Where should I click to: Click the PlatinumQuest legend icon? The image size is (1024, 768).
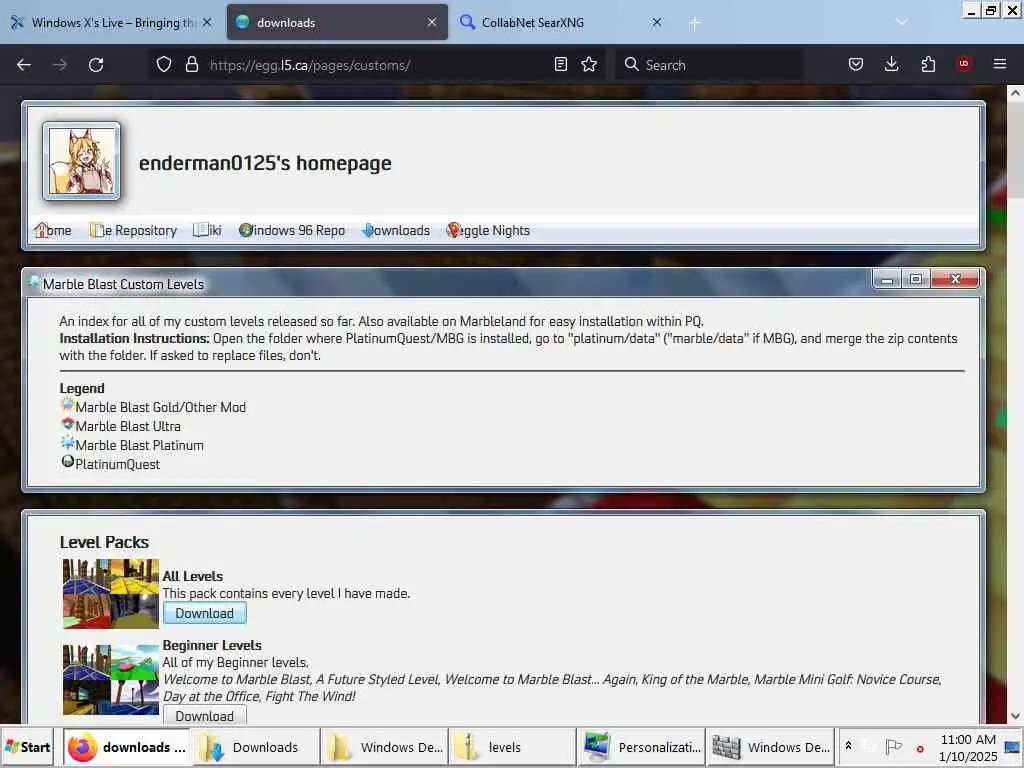(x=67, y=462)
